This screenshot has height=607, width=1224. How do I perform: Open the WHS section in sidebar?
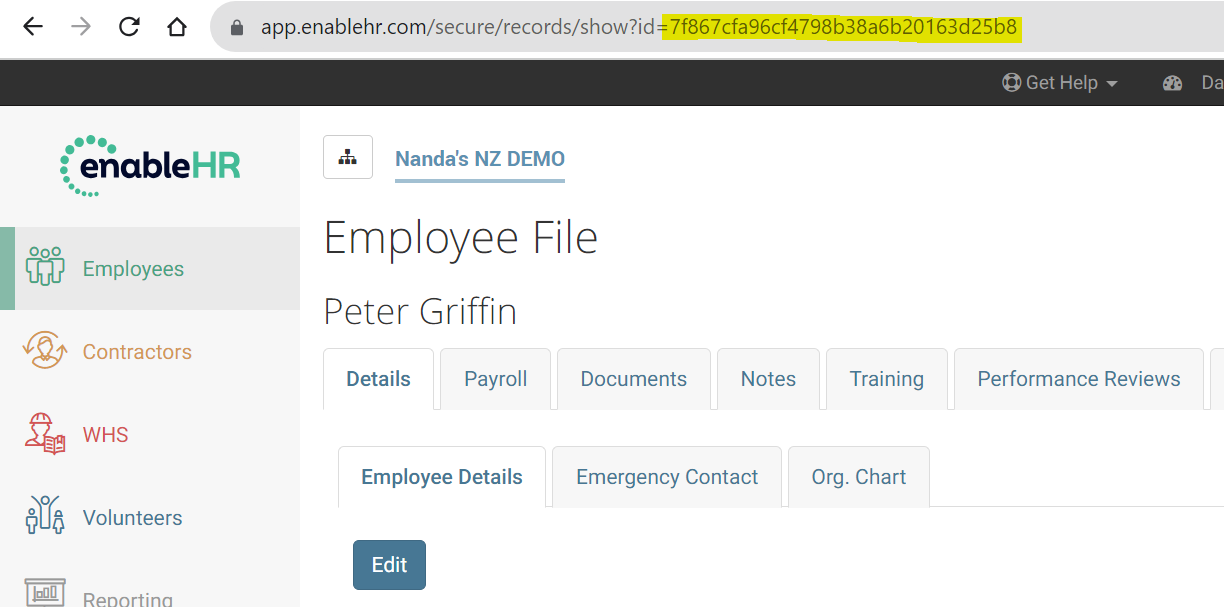(150, 434)
